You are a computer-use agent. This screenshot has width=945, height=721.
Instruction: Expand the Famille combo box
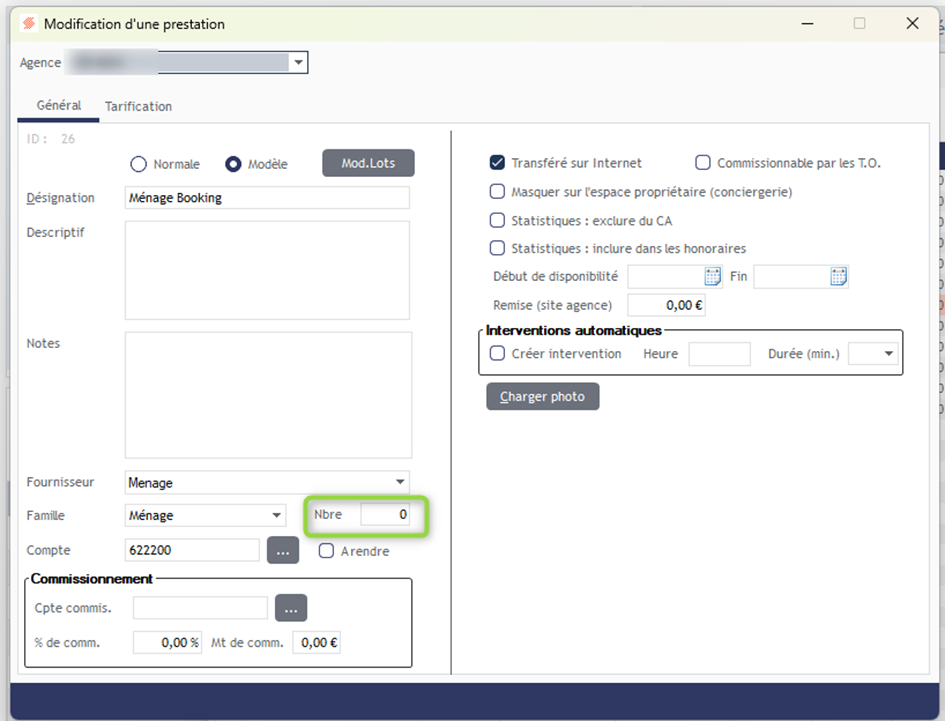(277, 516)
